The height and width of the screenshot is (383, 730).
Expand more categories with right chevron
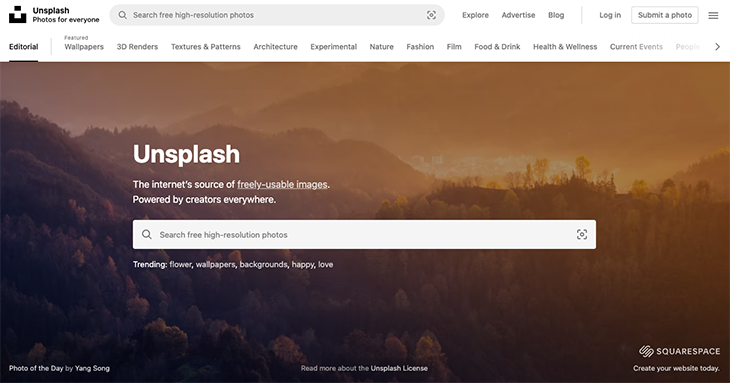click(717, 47)
